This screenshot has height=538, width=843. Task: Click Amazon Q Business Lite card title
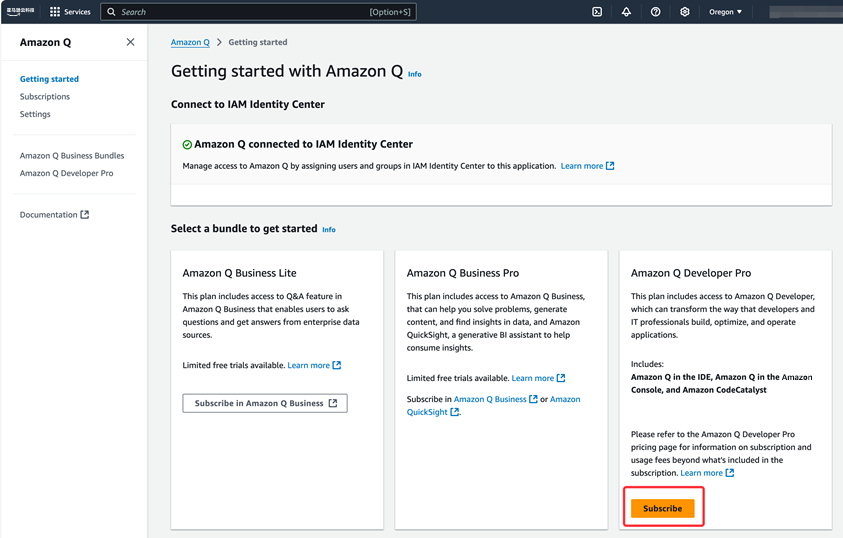coord(239,273)
